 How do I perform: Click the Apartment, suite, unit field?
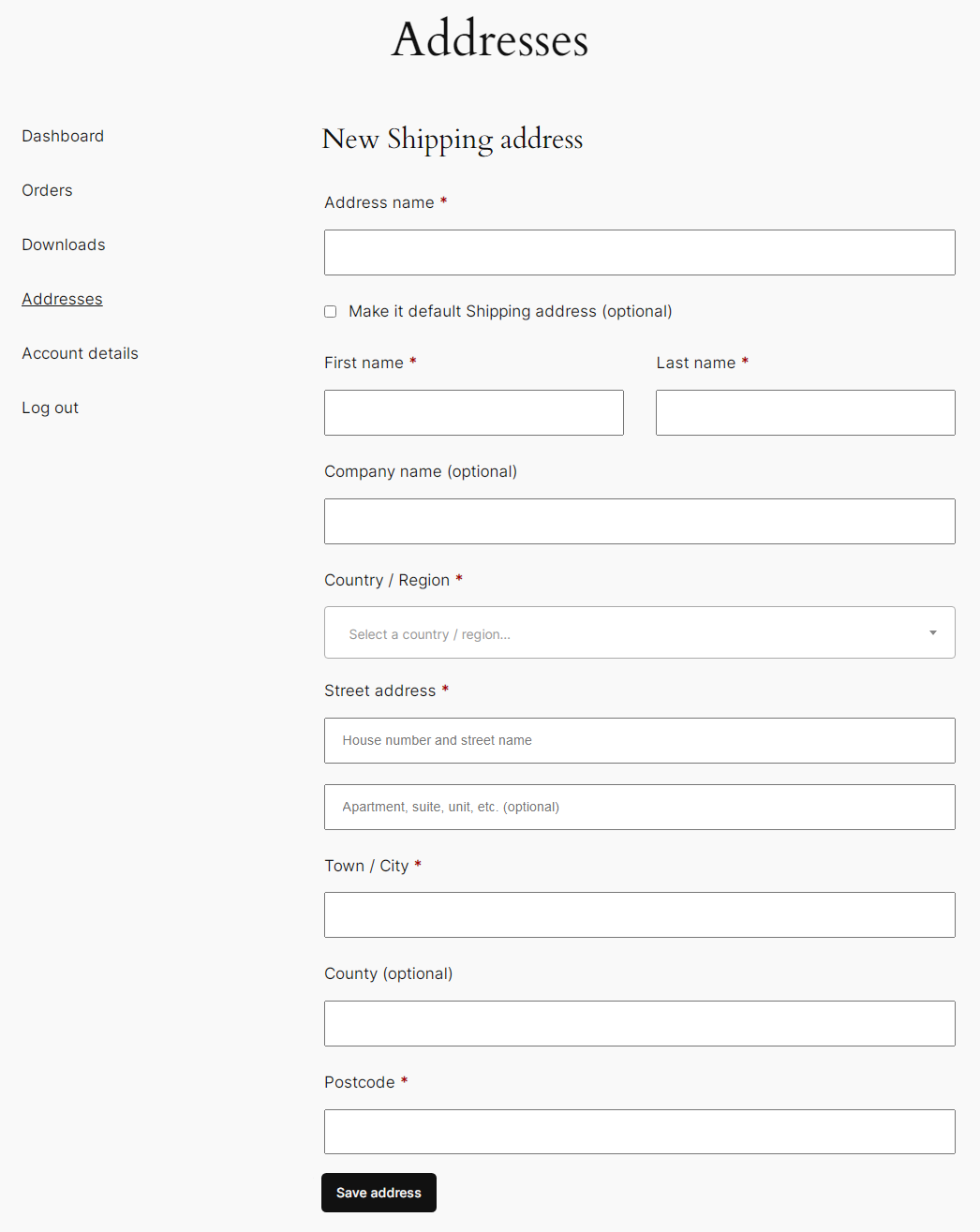(639, 808)
